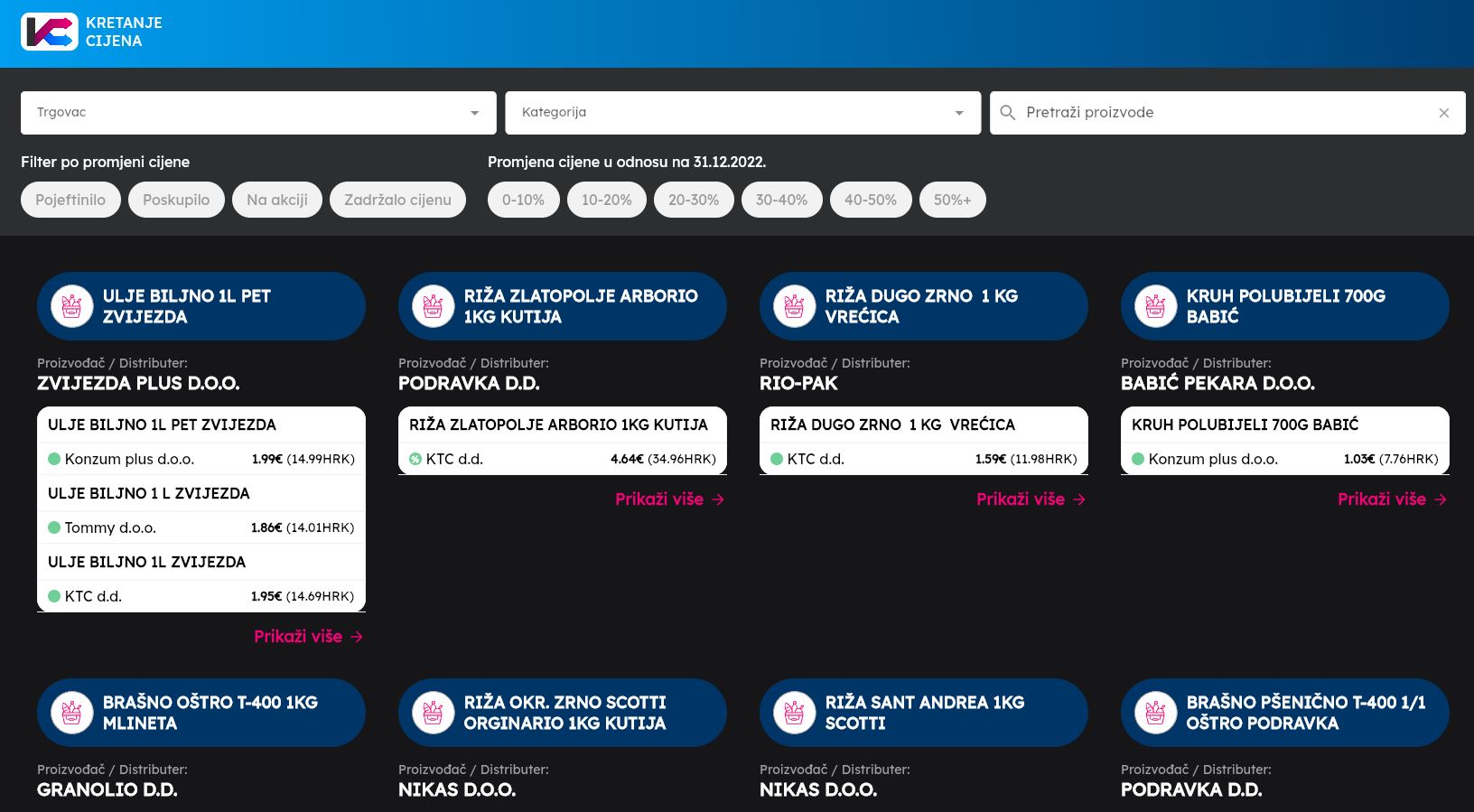1474x812 pixels.
Task: Toggle the Pojeftinilo price filter
Action: coord(70,200)
